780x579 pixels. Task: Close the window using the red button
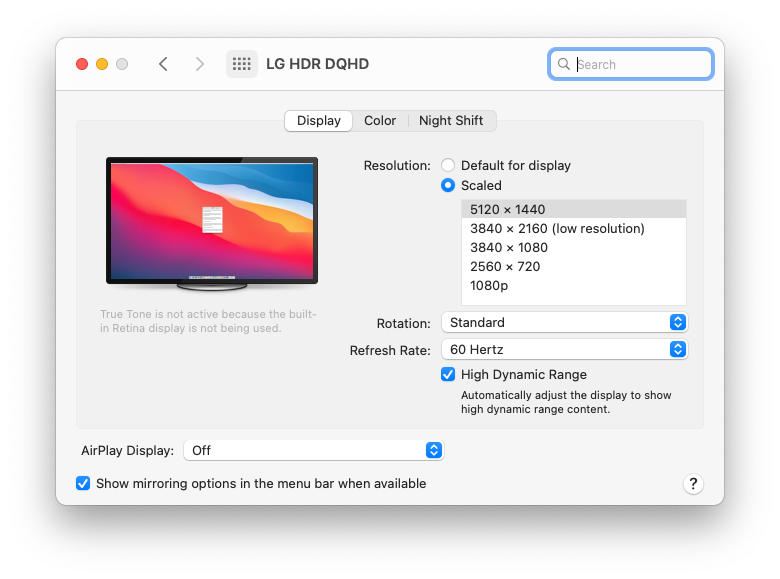[x=82, y=64]
